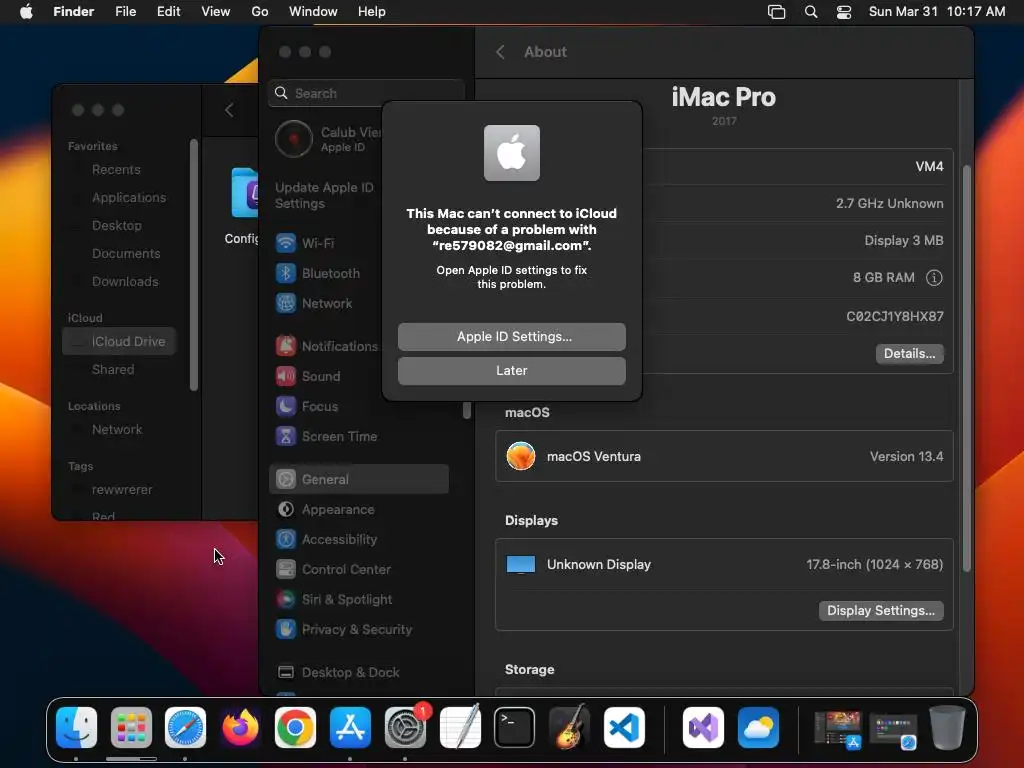The image size is (1024, 768).
Task: Open Accessibility settings pane
Action: pos(359,539)
